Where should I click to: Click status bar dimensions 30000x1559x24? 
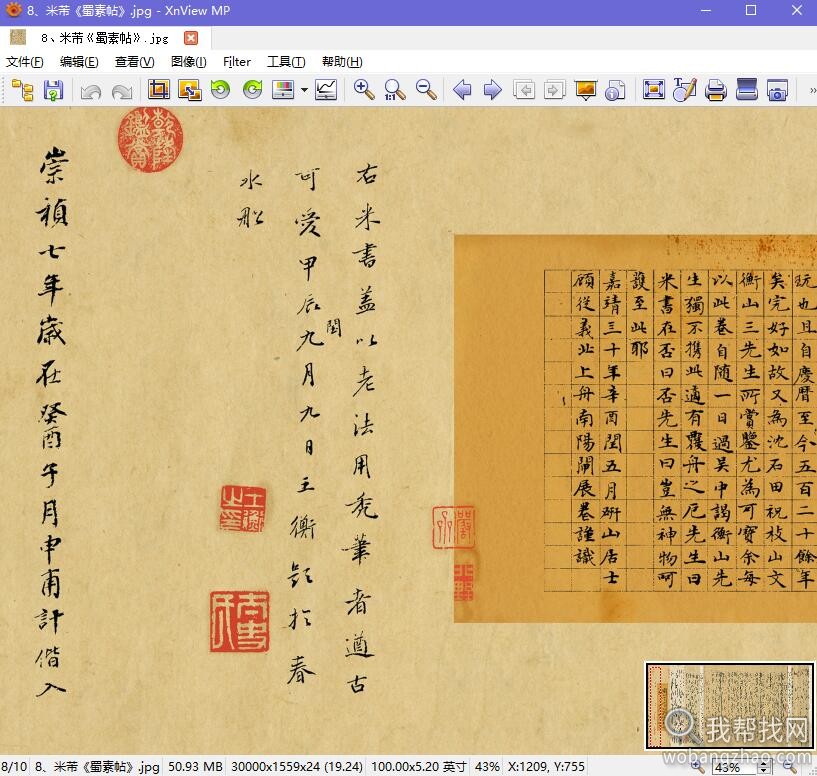pos(297,767)
